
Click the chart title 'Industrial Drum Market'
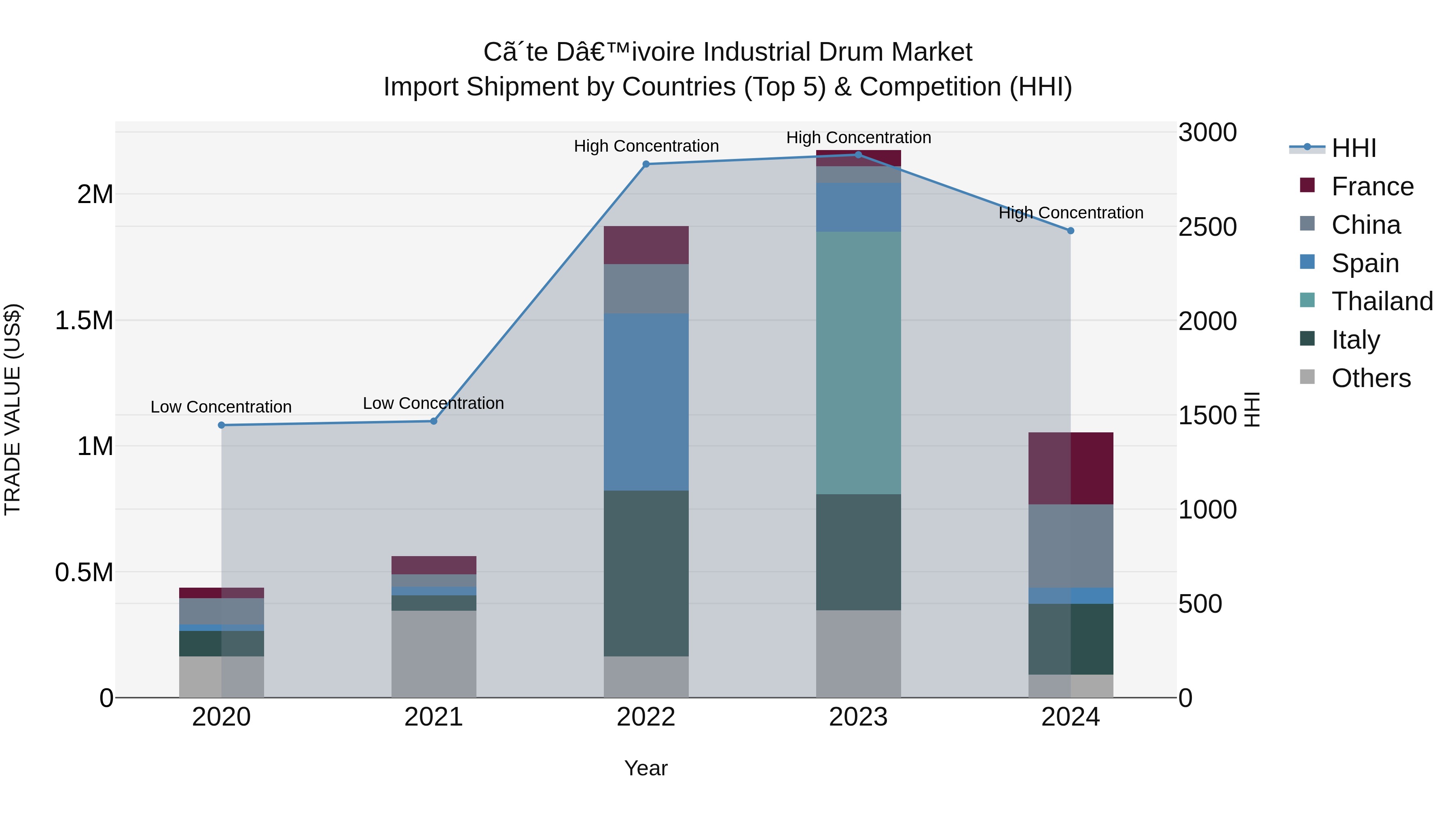838,52
